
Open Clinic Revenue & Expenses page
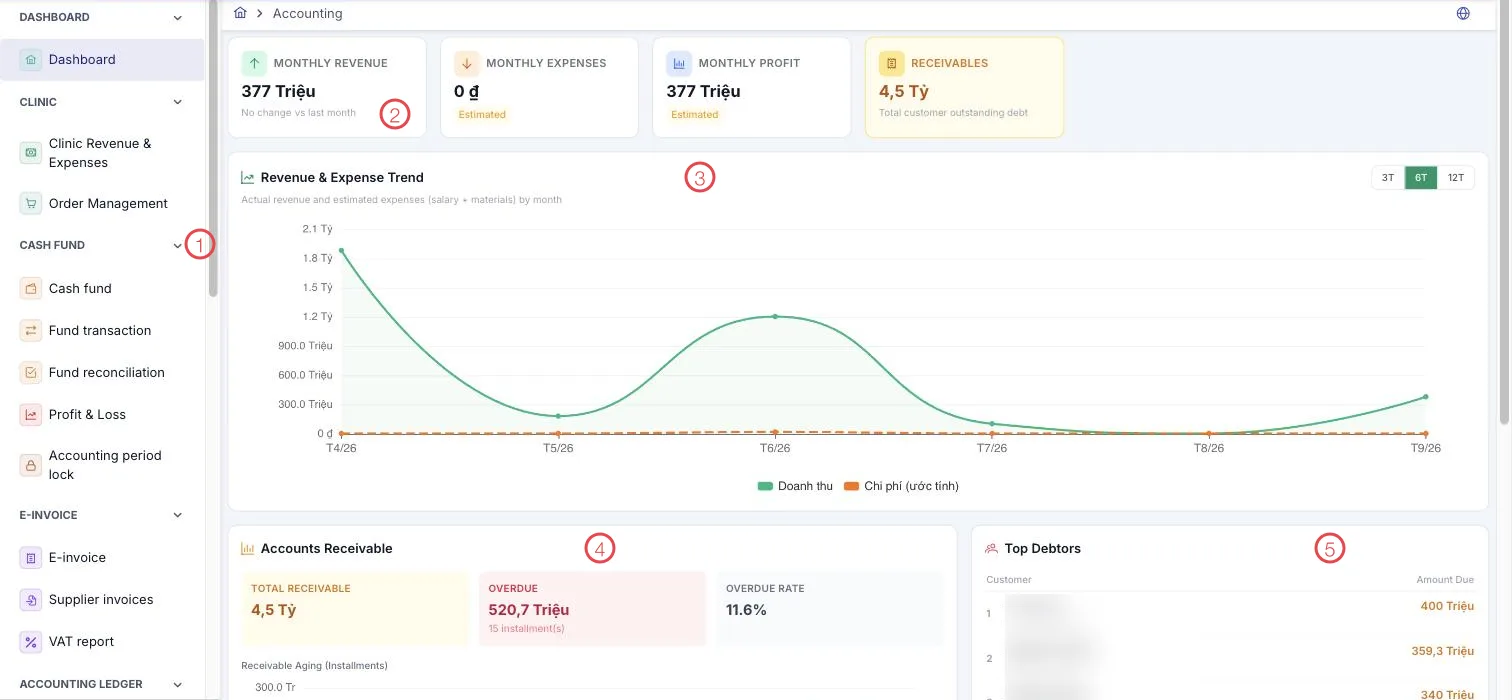point(102,153)
